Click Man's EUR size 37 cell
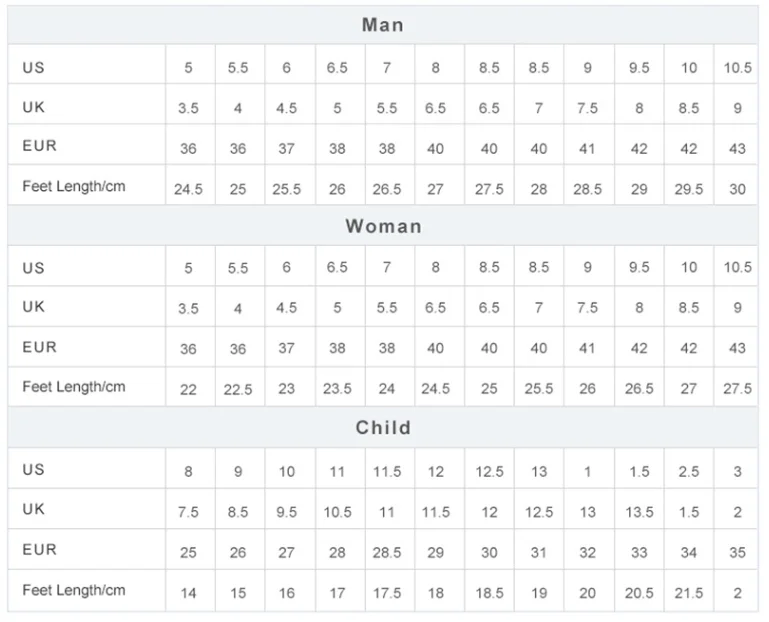 click(286, 148)
